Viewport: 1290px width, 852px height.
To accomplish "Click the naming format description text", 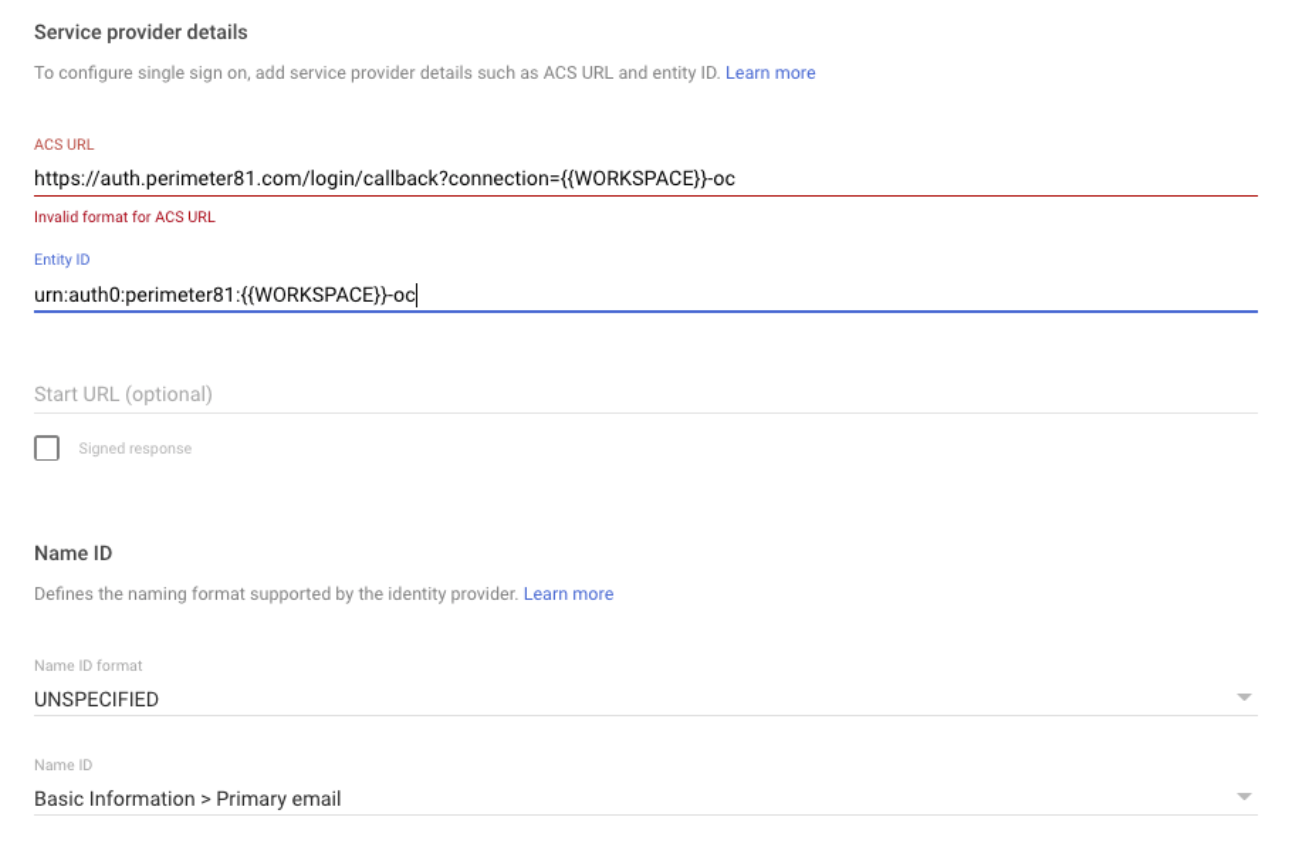I will [x=276, y=594].
